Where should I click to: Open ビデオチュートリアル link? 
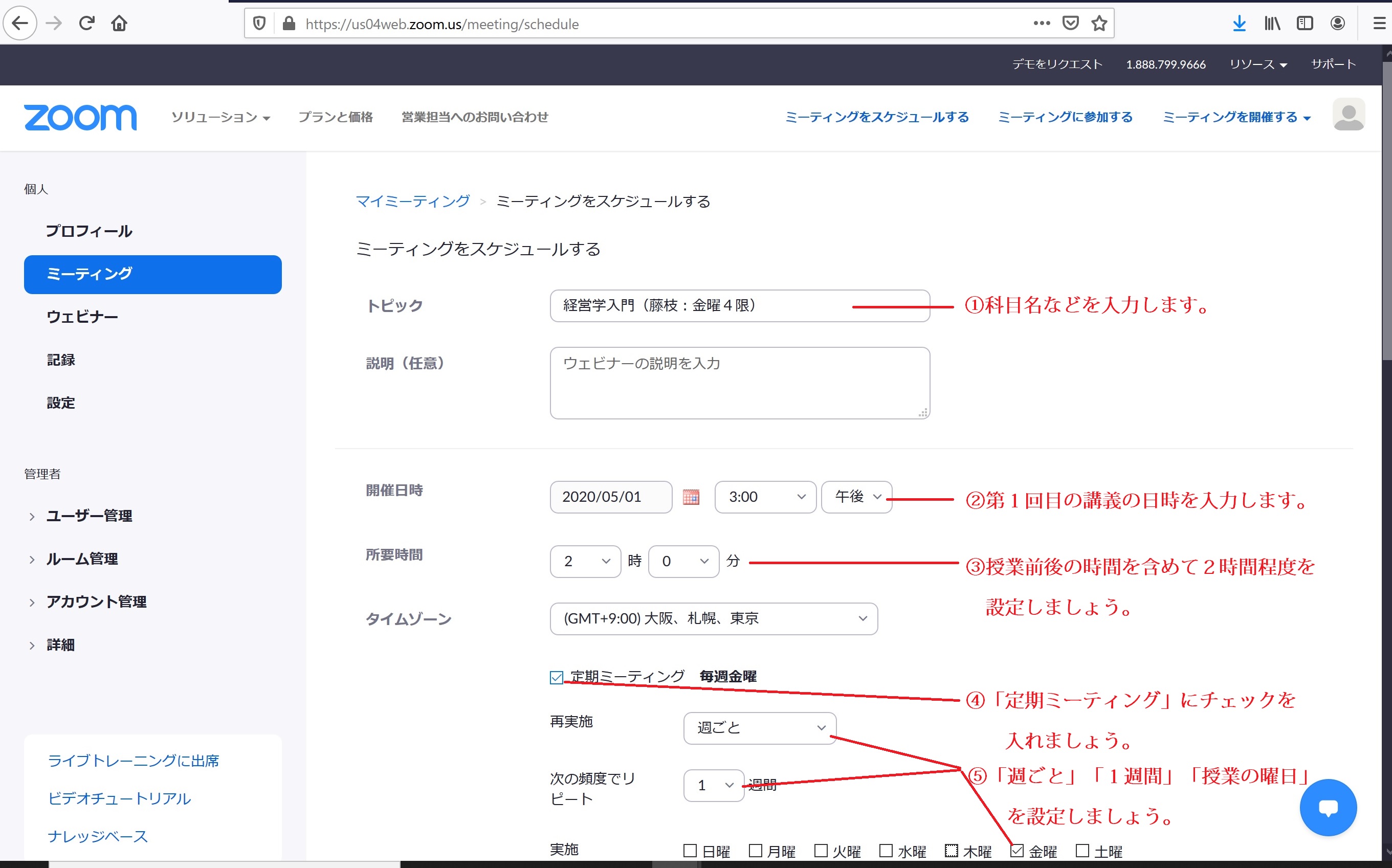tap(119, 799)
